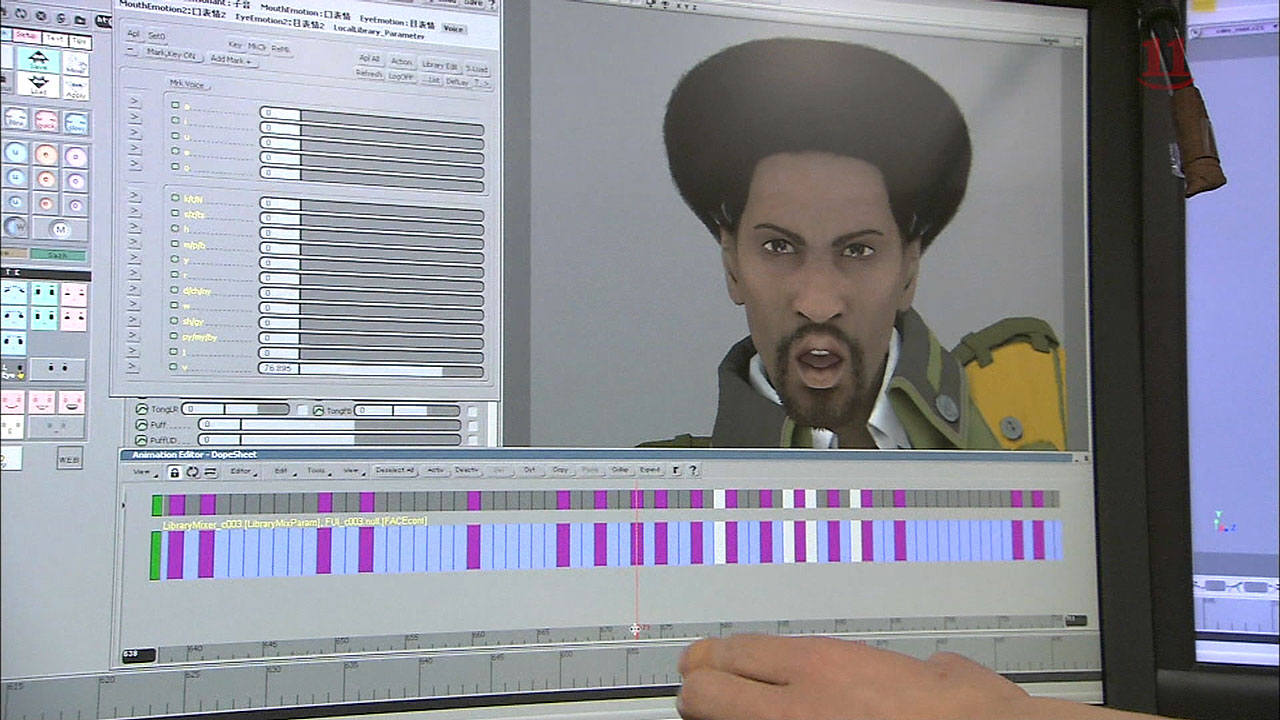Click the > arrow for the r row
1280x720 pixels.
click(135, 273)
